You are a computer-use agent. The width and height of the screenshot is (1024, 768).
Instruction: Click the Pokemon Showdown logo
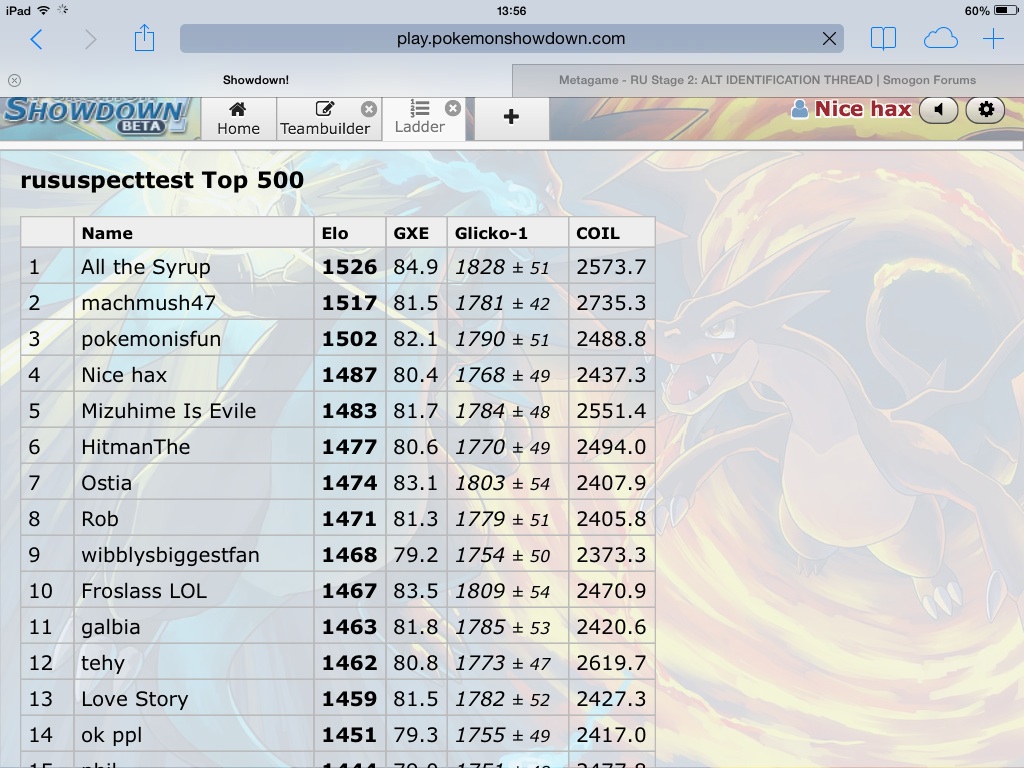point(95,115)
